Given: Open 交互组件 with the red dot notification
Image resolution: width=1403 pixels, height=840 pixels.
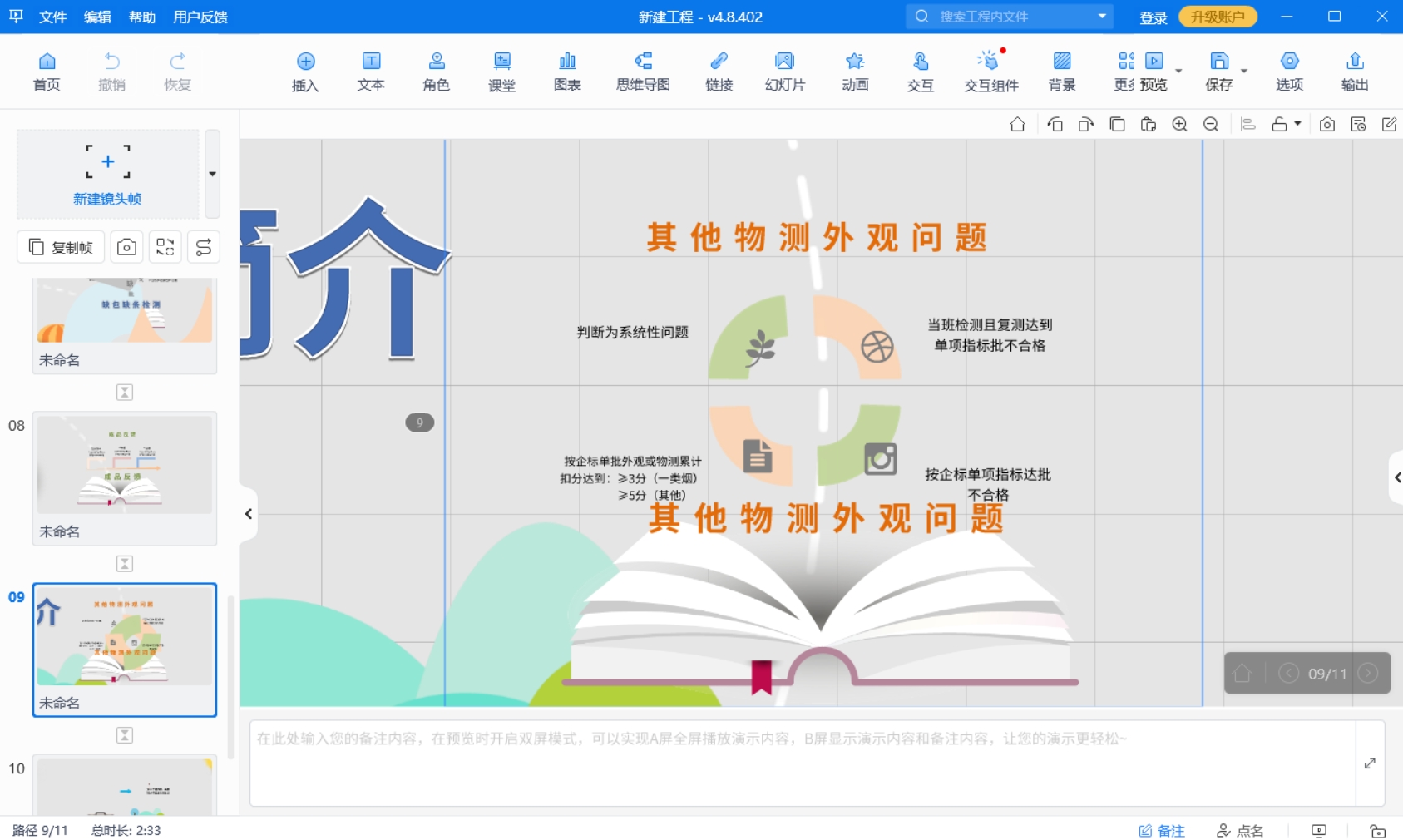Looking at the screenshot, I should click(x=990, y=71).
